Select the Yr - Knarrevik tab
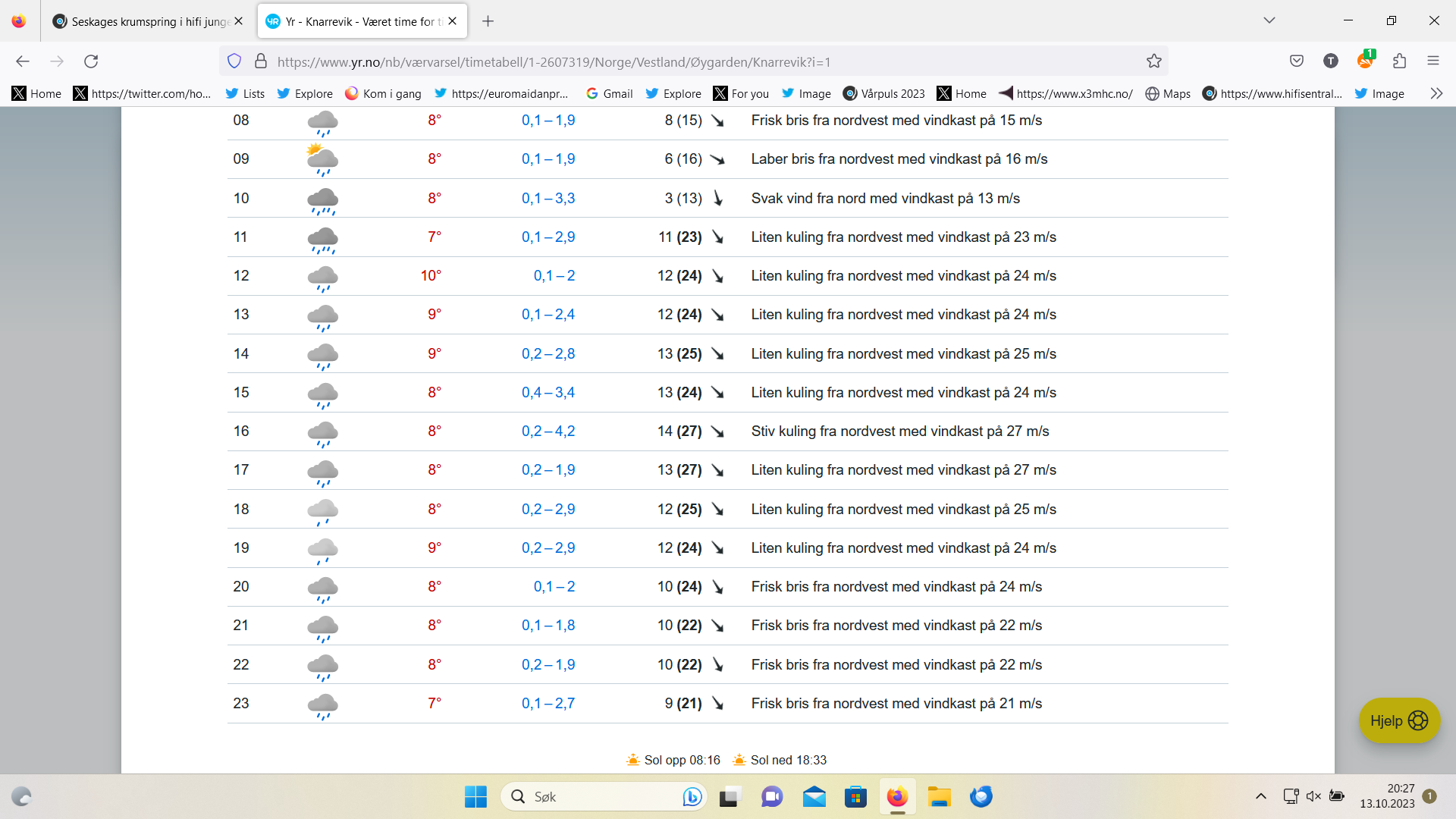1456x819 pixels. point(362,21)
